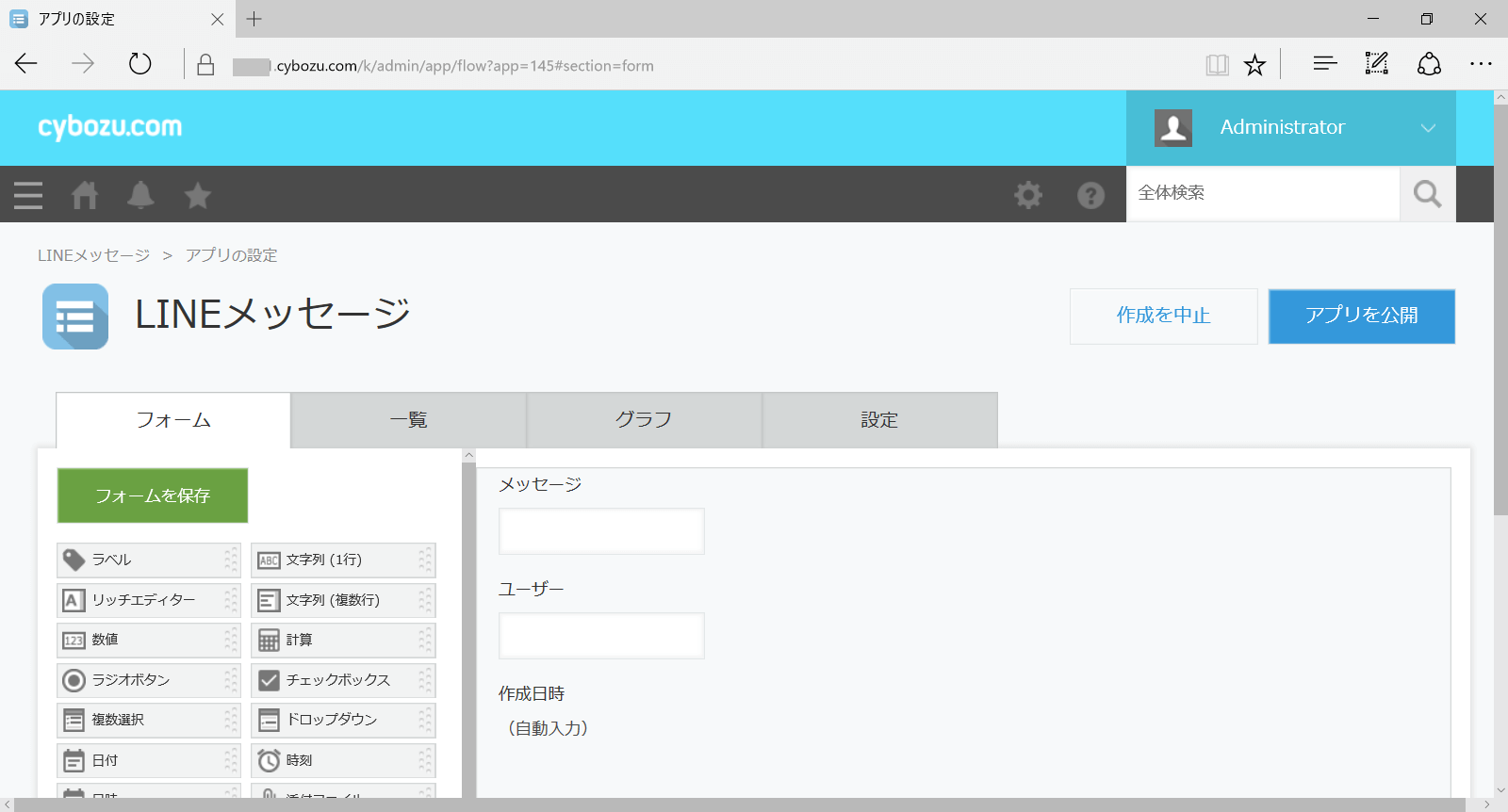This screenshot has width=1508, height=812.
Task: Select the ラベル field item
Action: pyautogui.click(x=149, y=560)
